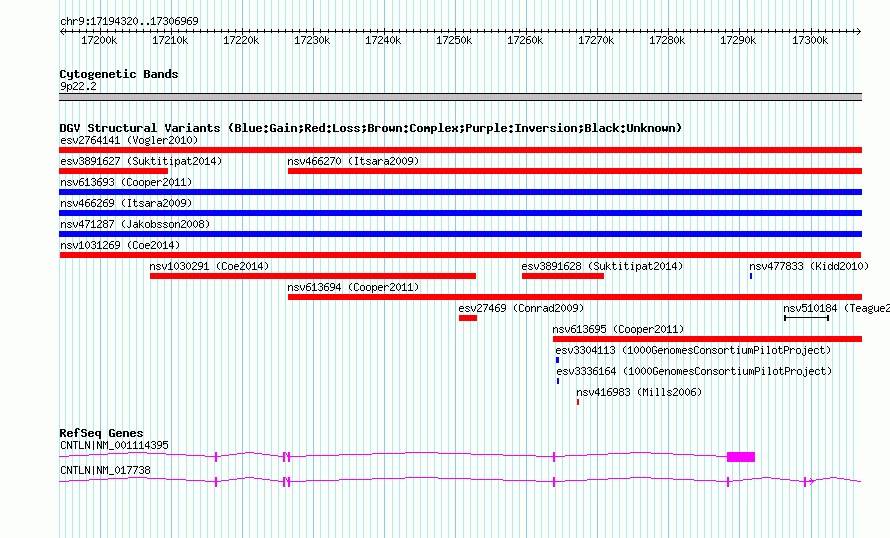Screen dimensions: 890x538
Task: Click the 17290k ruler tick label
Action: tap(737, 40)
